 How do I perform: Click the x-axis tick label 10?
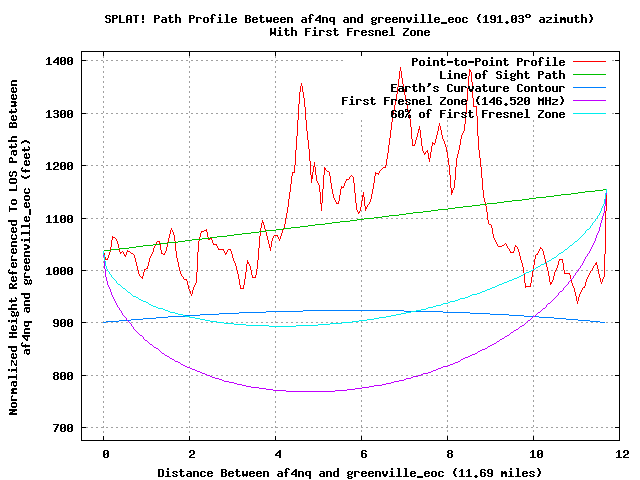click(x=536, y=454)
